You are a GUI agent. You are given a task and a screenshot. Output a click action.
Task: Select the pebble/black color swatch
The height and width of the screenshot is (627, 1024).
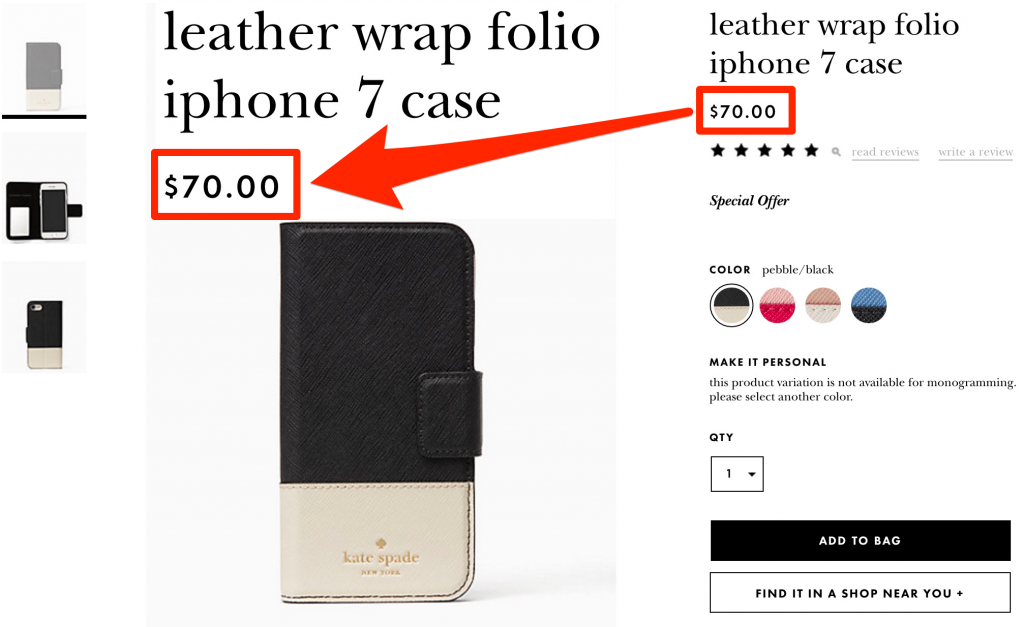tap(731, 305)
